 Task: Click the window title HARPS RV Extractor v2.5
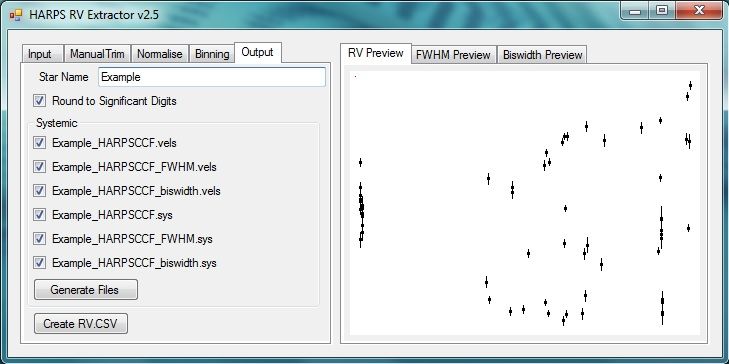(94, 14)
